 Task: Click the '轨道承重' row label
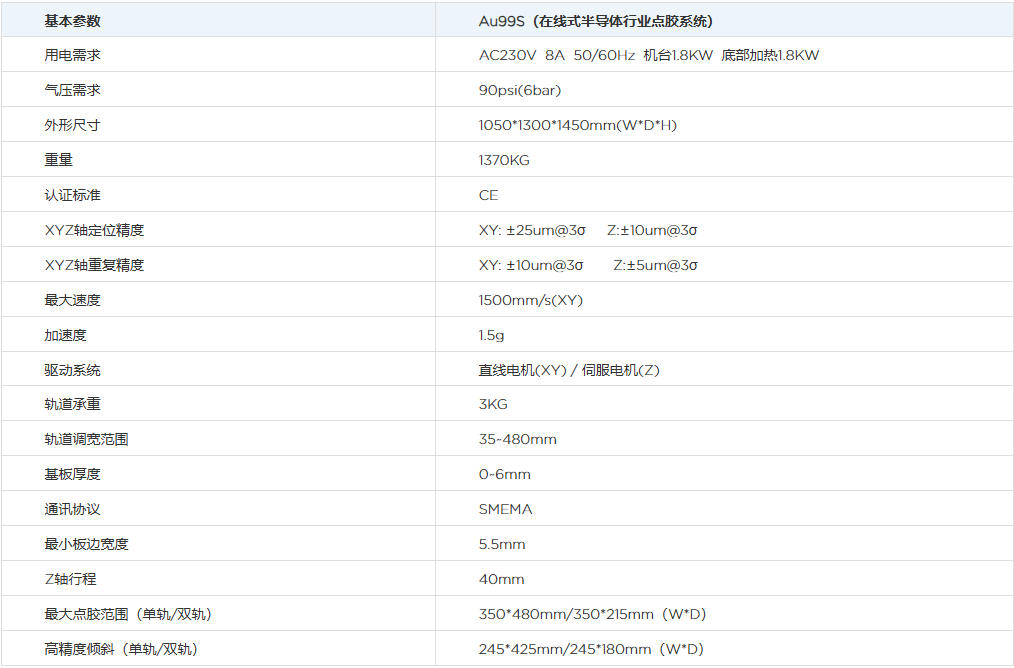click(72, 404)
